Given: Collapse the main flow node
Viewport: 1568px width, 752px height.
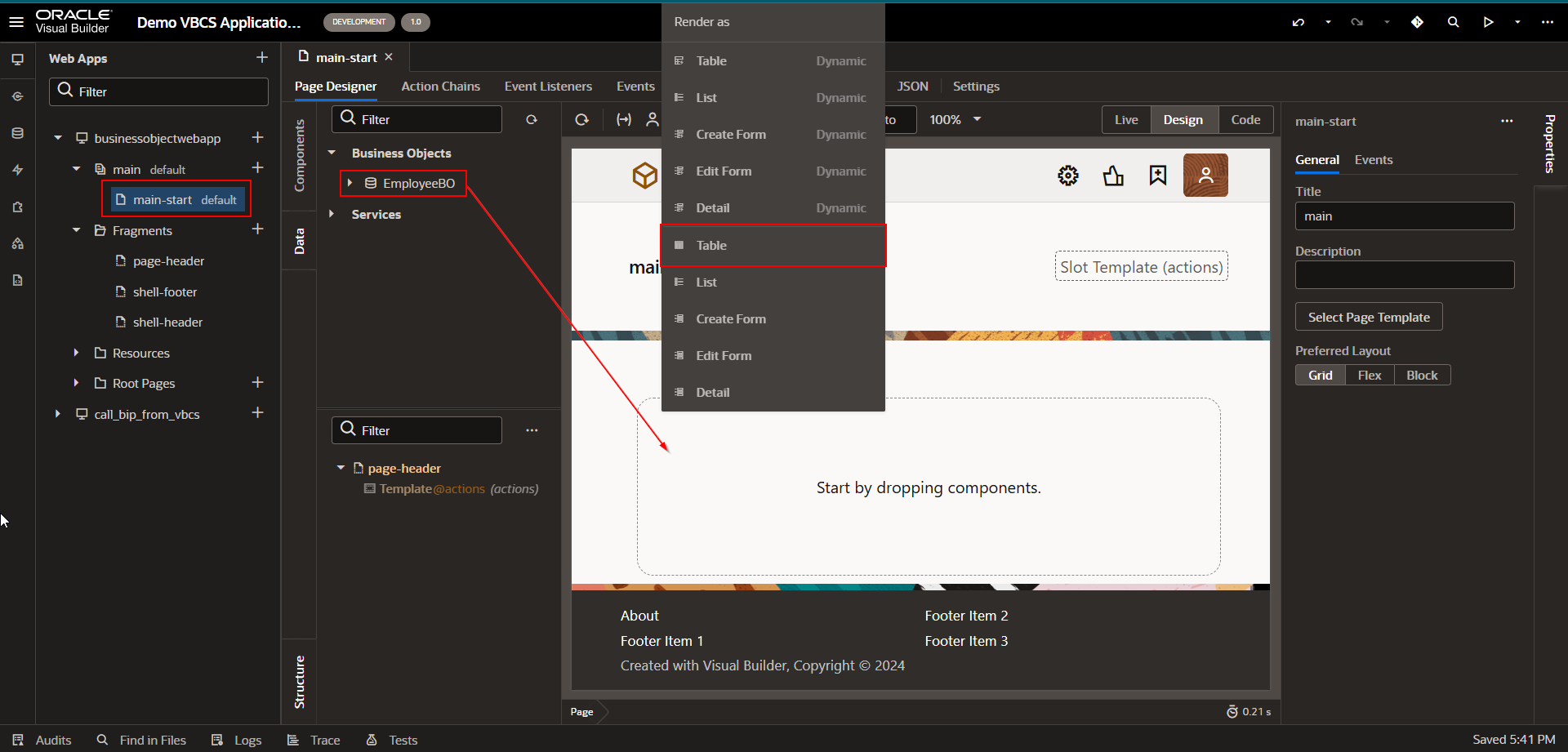Looking at the screenshot, I should click(x=77, y=169).
